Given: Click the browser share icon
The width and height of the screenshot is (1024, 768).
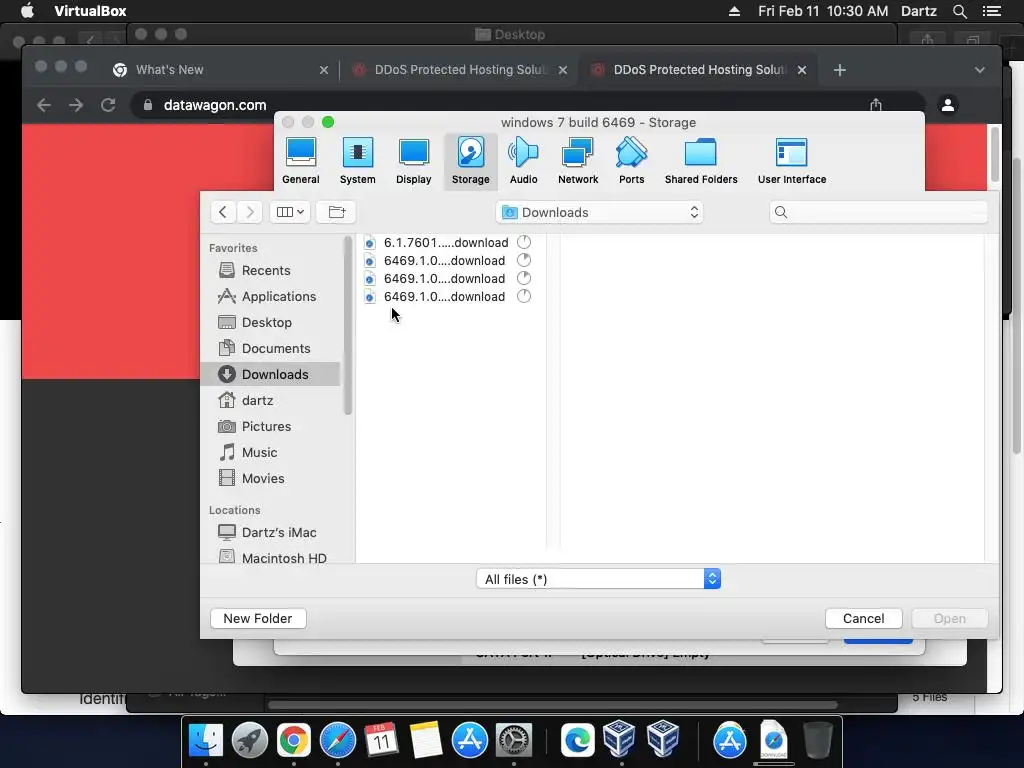Looking at the screenshot, I should point(876,104).
